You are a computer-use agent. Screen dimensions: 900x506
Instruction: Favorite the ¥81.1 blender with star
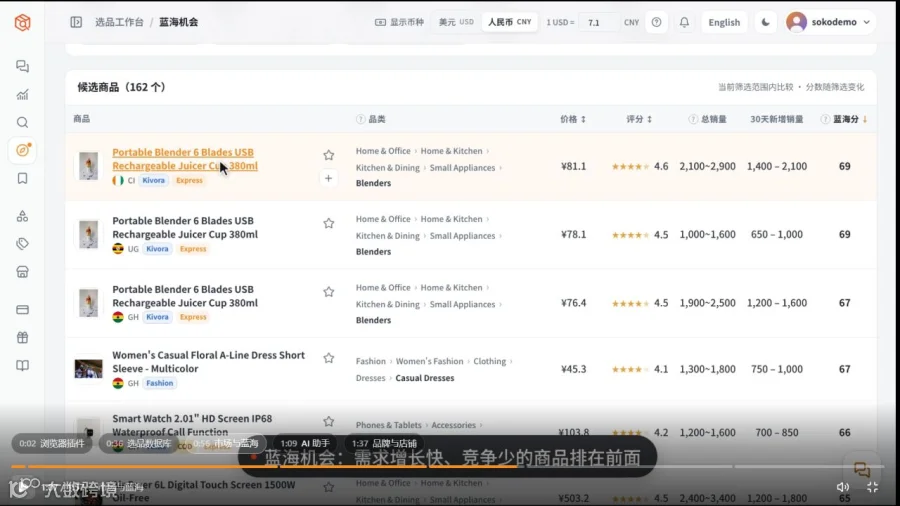(328, 155)
